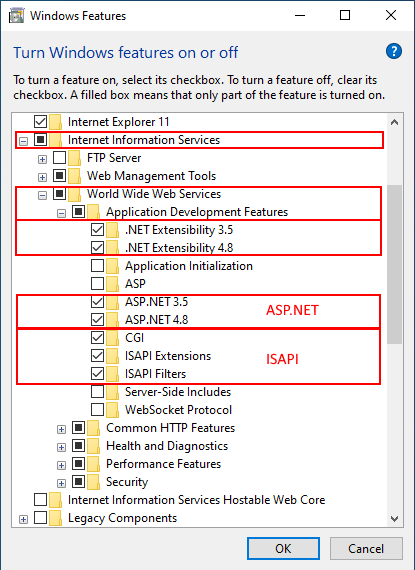Toggle the Security checkbox

tap(78, 481)
